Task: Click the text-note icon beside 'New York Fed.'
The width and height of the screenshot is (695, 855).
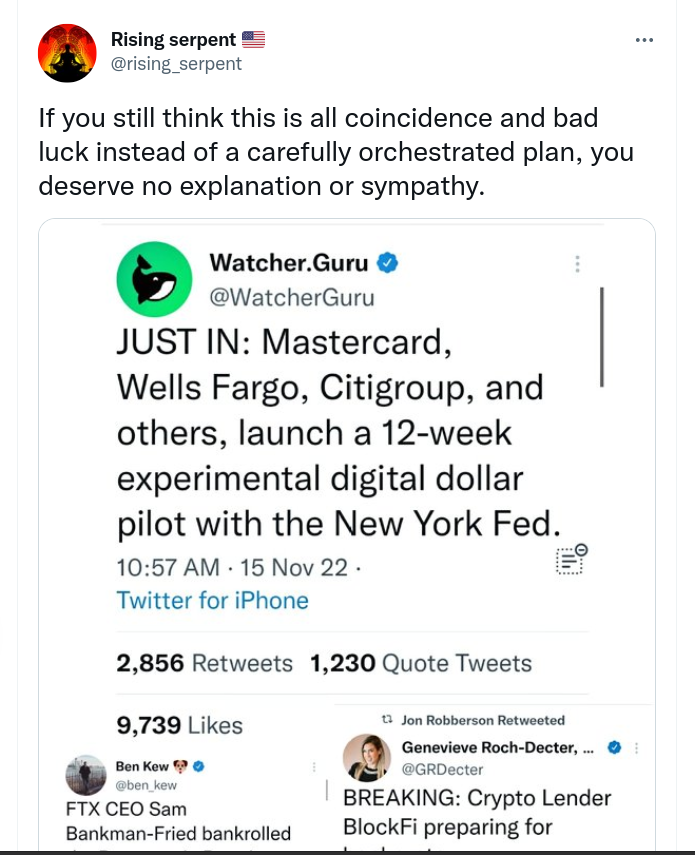Action: point(571,560)
